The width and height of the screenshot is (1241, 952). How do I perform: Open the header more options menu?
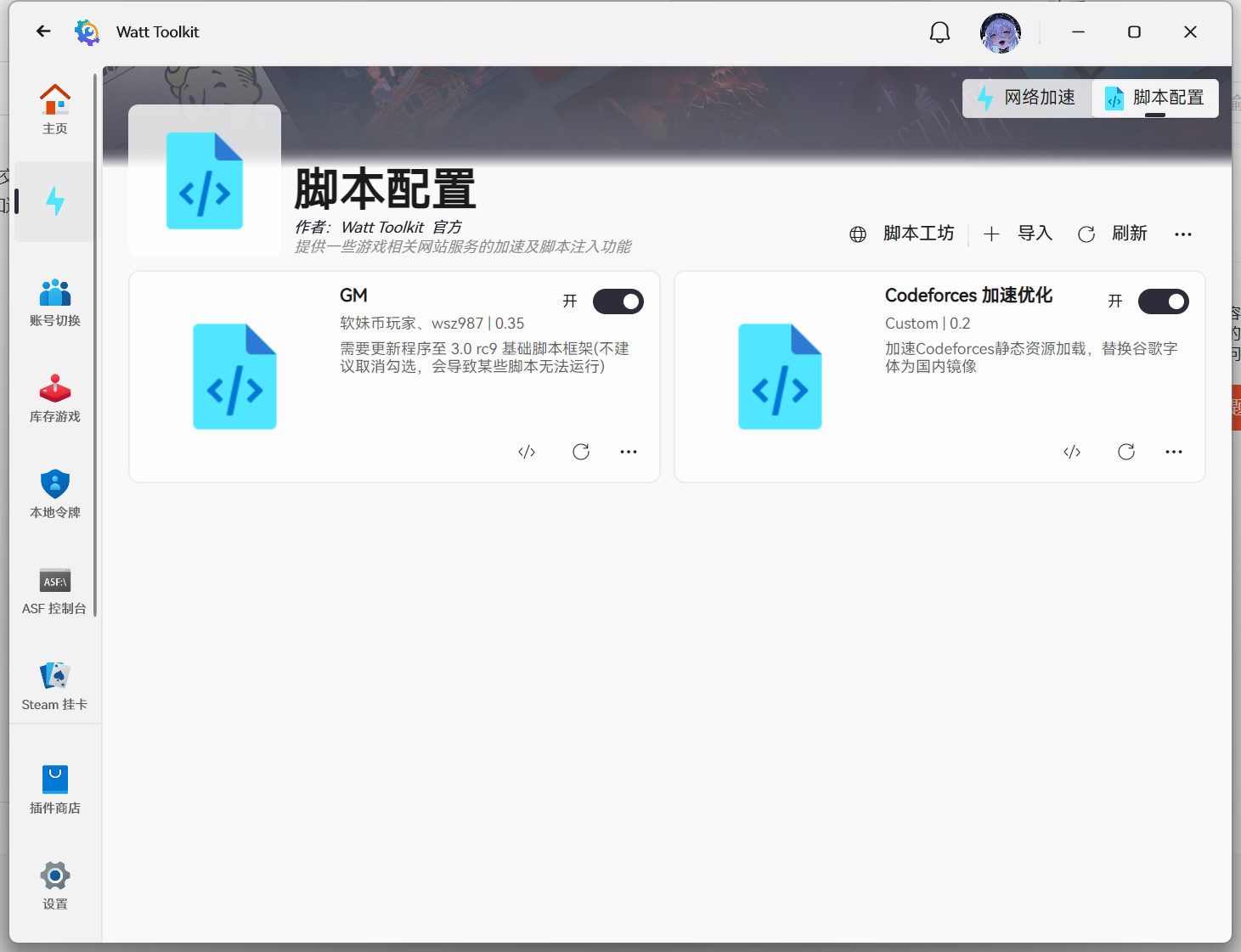[x=1183, y=234]
